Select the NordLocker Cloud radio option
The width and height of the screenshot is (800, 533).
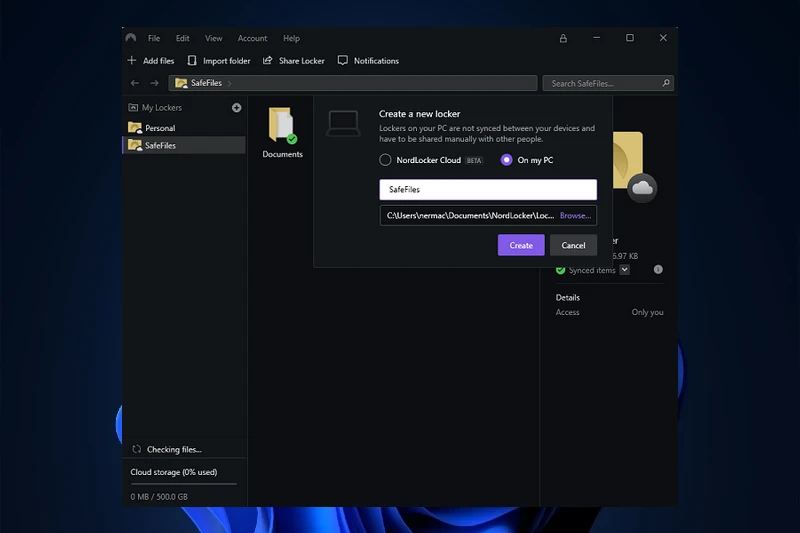click(x=385, y=160)
